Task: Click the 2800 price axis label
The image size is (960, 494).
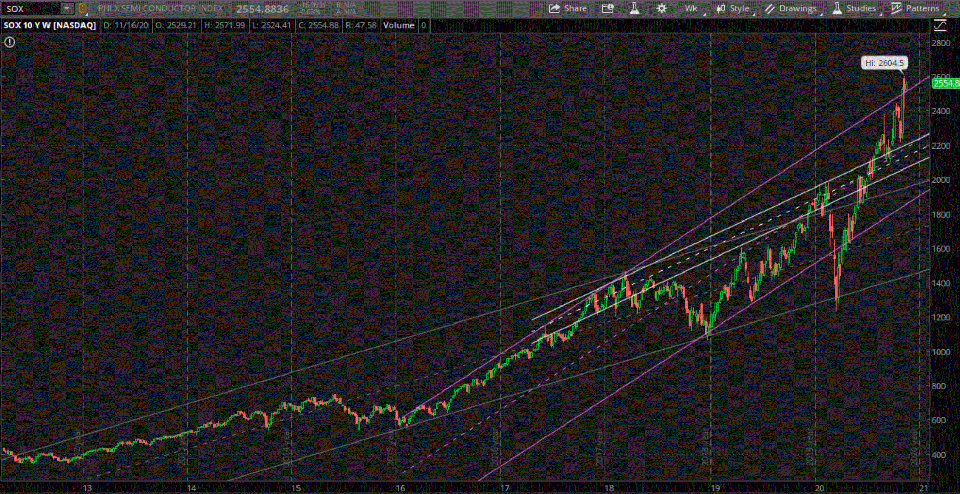Action: [940, 43]
